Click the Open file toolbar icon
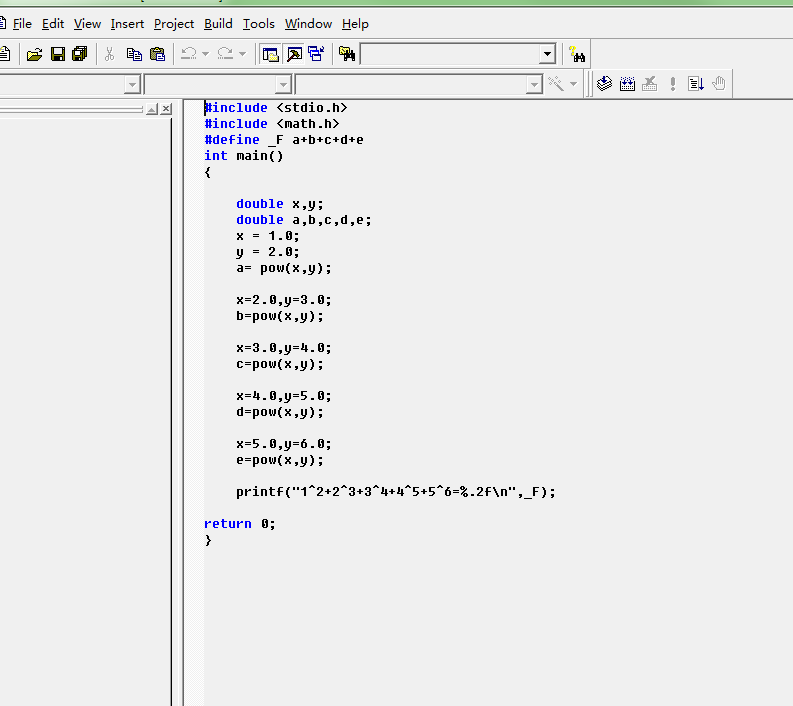The height and width of the screenshot is (706, 793). [x=34, y=54]
